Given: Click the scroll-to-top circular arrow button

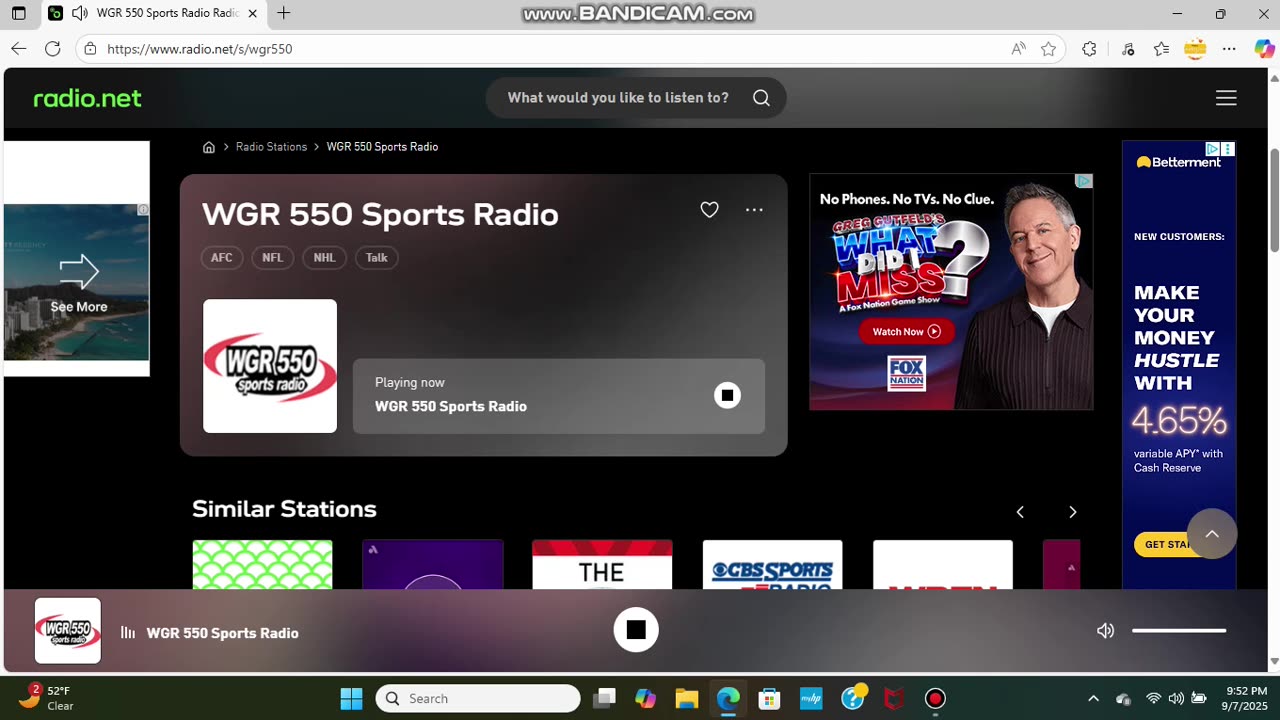Looking at the screenshot, I should (x=1212, y=534).
